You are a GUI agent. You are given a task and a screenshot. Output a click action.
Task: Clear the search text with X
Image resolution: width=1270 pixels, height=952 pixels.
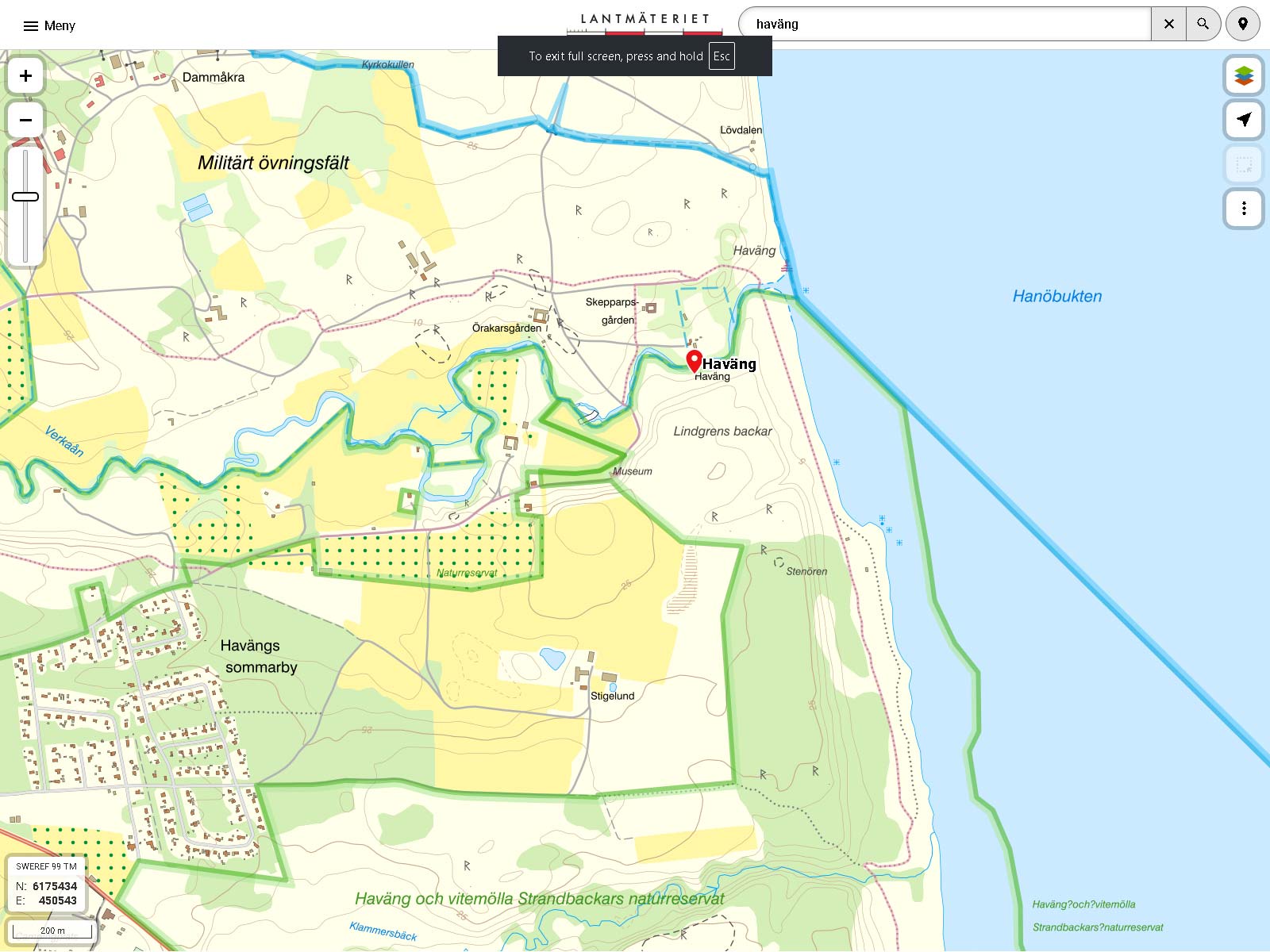click(x=1168, y=24)
